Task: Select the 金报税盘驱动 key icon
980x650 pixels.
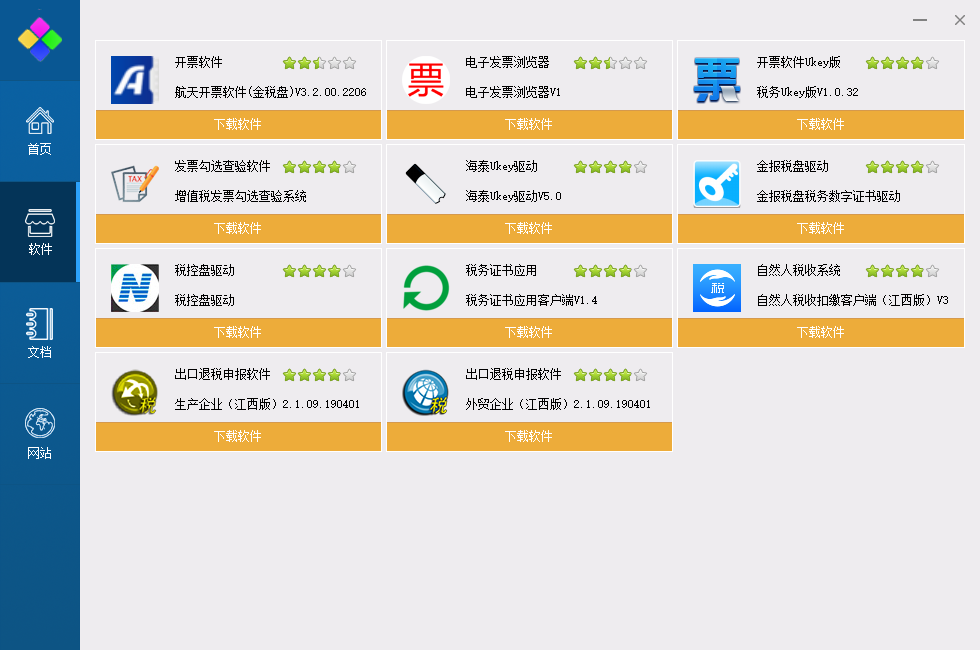Action: click(717, 184)
